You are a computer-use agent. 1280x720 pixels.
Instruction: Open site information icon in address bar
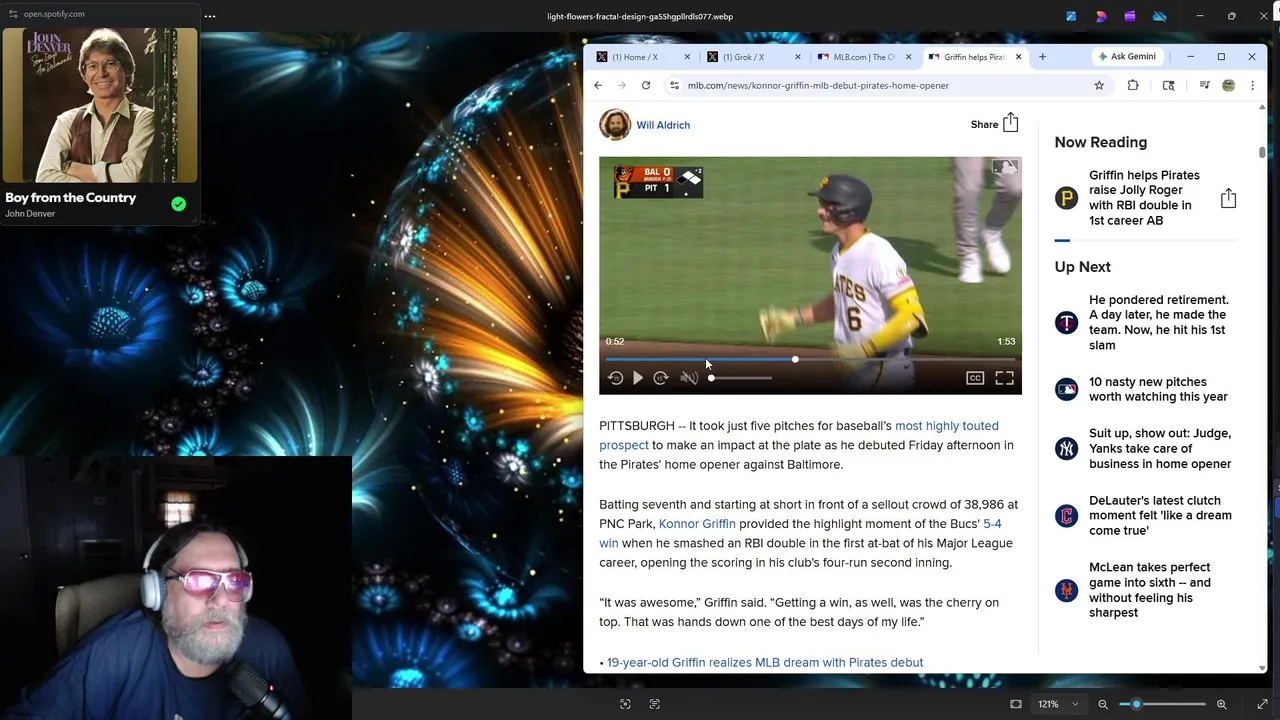(674, 86)
